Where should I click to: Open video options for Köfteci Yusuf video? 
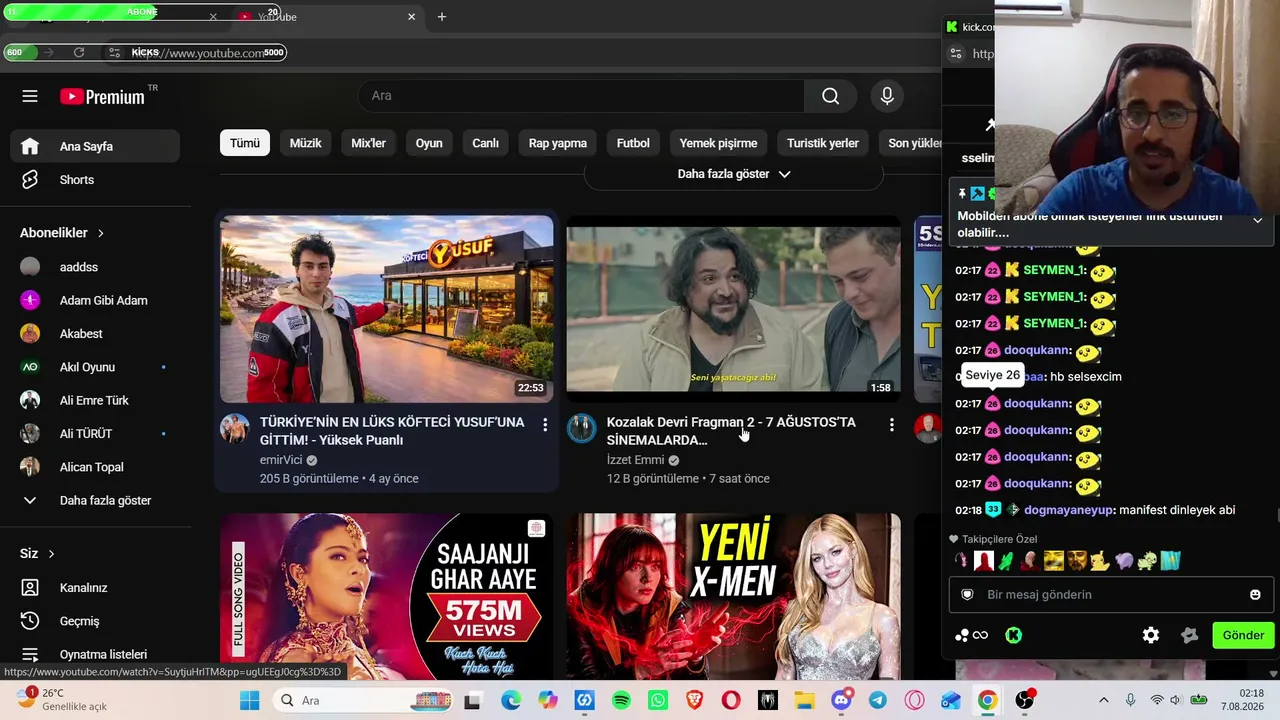(545, 425)
